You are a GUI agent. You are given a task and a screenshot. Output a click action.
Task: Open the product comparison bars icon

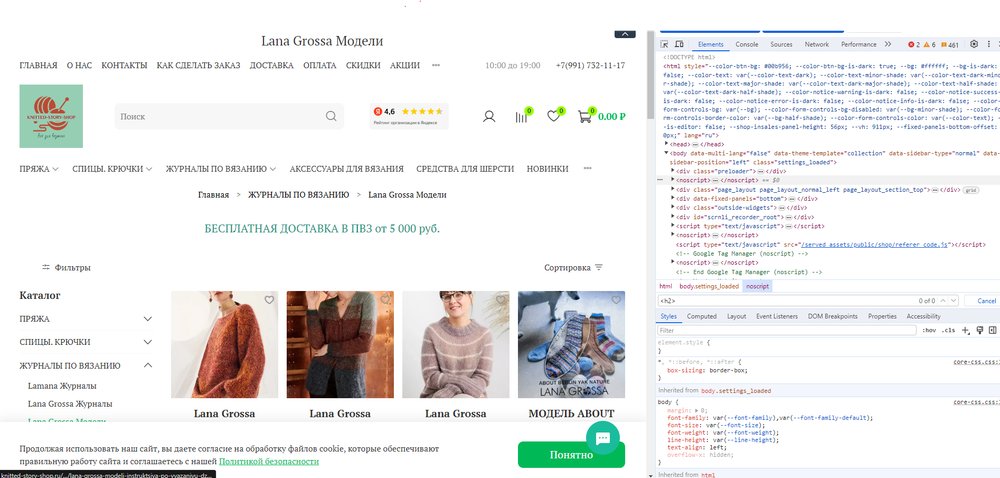(522, 117)
